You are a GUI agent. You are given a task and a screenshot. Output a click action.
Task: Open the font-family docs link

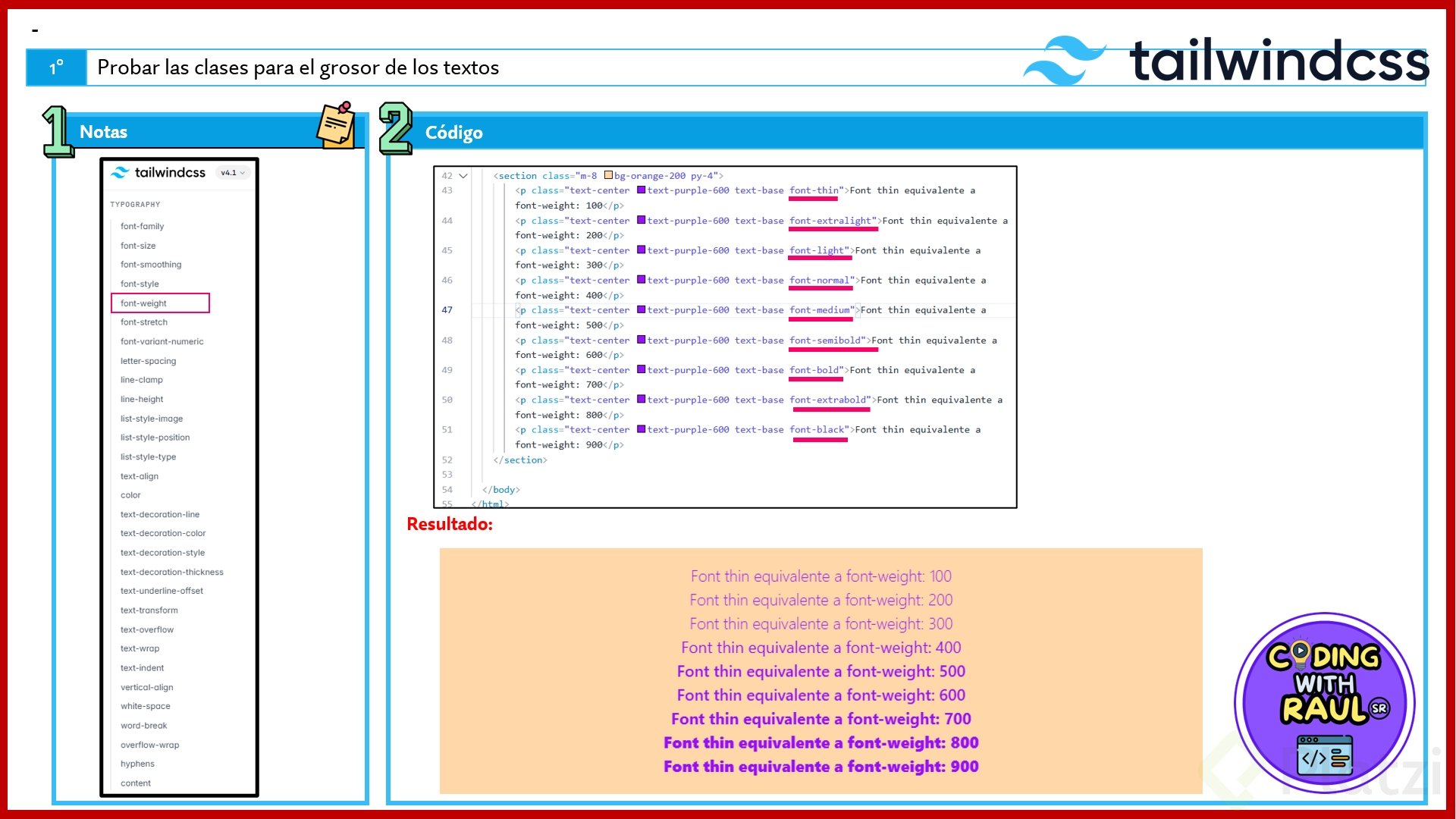coord(142,226)
